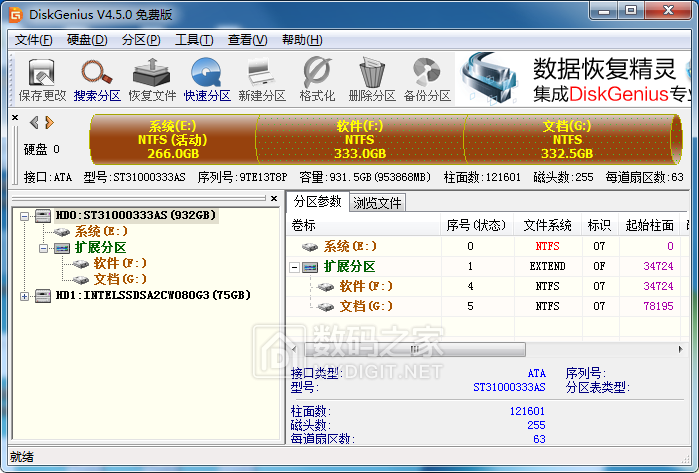
Task: Click the 格式化 format icon
Action: point(317,80)
